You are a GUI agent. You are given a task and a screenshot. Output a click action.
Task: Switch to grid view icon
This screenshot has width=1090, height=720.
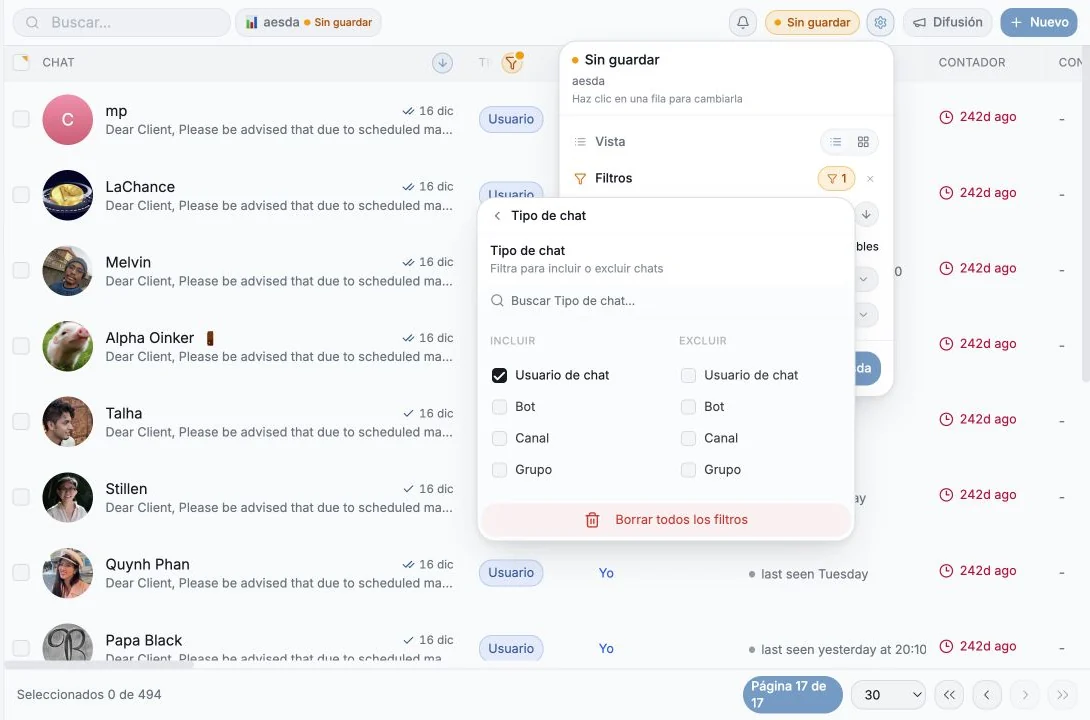(863, 142)
